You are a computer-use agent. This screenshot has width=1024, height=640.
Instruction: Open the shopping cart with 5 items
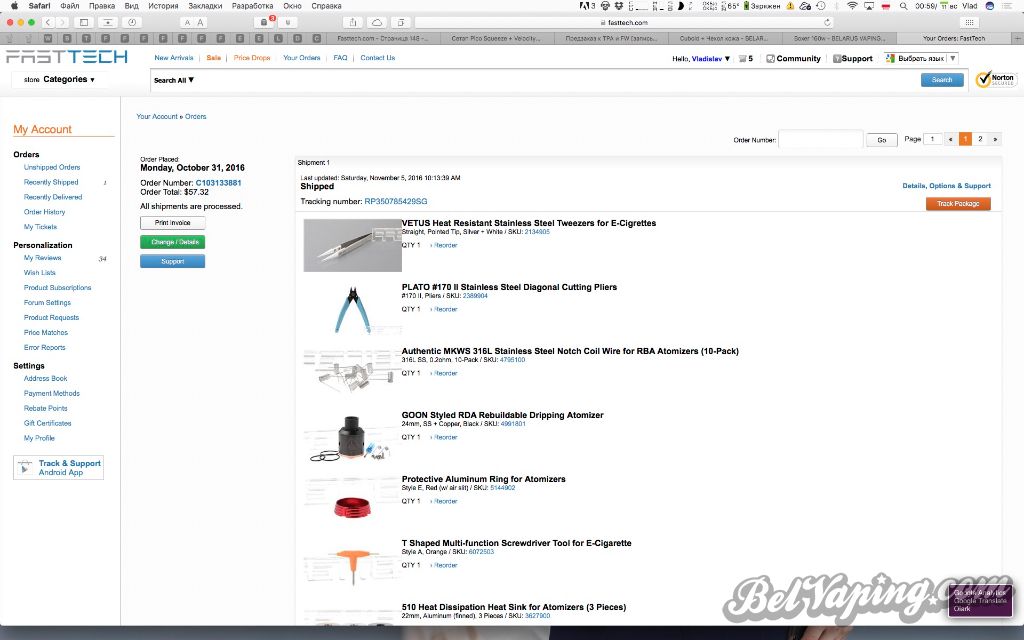coord(746,58)
